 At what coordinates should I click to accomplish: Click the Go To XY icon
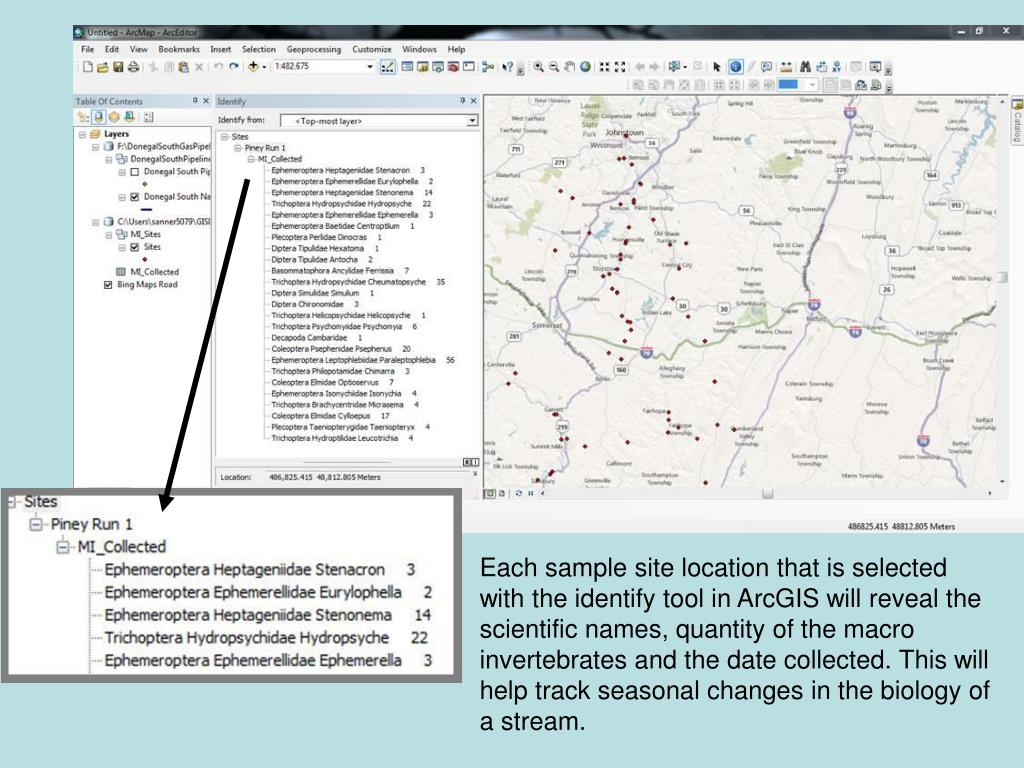click(837, 67)
